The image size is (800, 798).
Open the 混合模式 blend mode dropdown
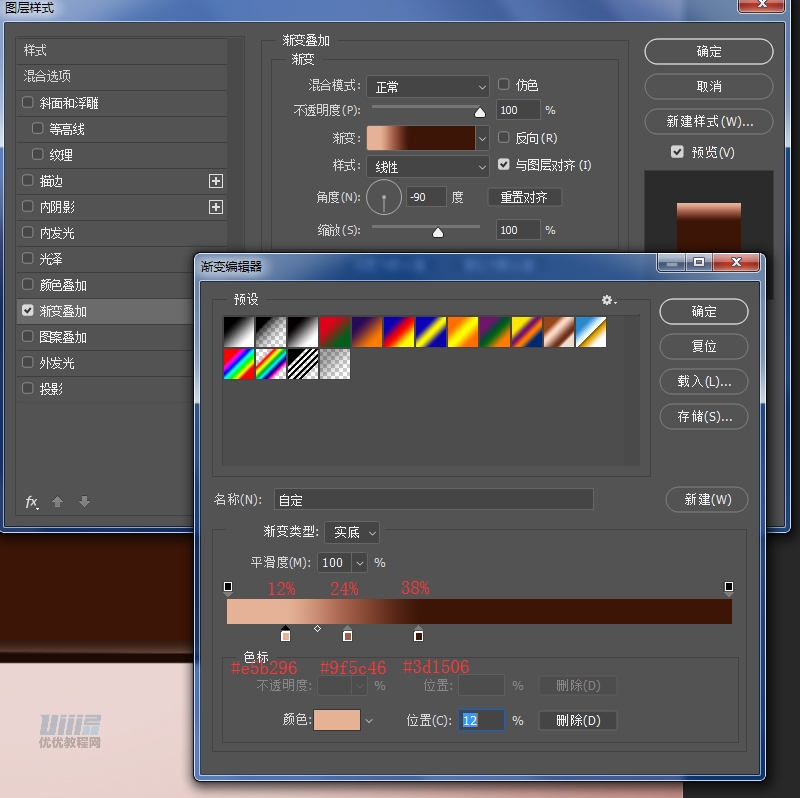click(427, 87)
